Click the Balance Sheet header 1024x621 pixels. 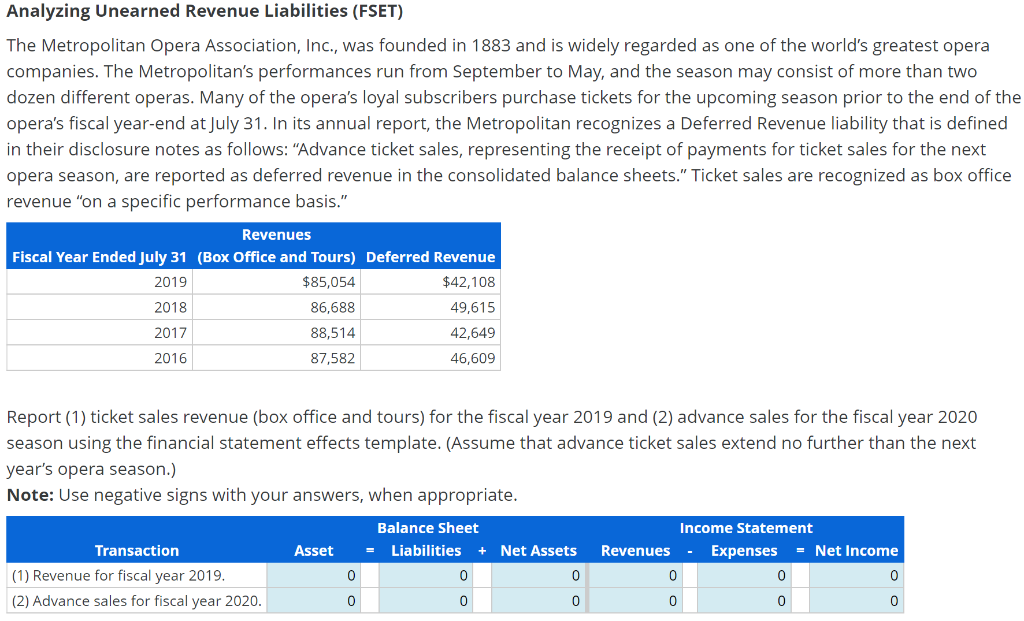tap(428, 528)
